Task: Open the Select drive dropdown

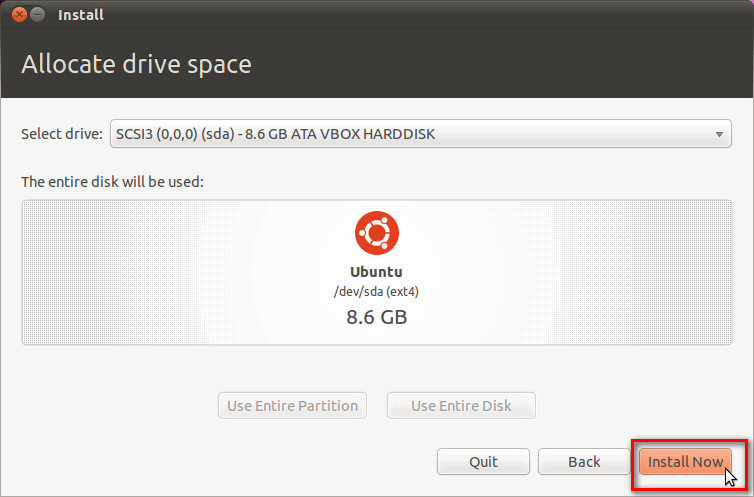Action: [421, 134]
